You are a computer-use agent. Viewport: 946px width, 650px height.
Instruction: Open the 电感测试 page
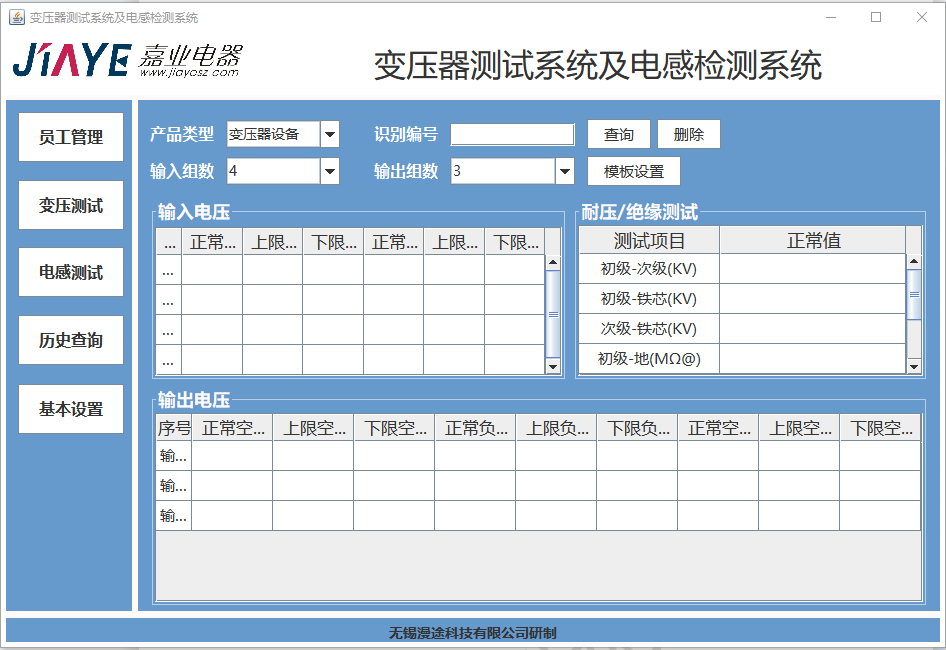tap(71, 273)
